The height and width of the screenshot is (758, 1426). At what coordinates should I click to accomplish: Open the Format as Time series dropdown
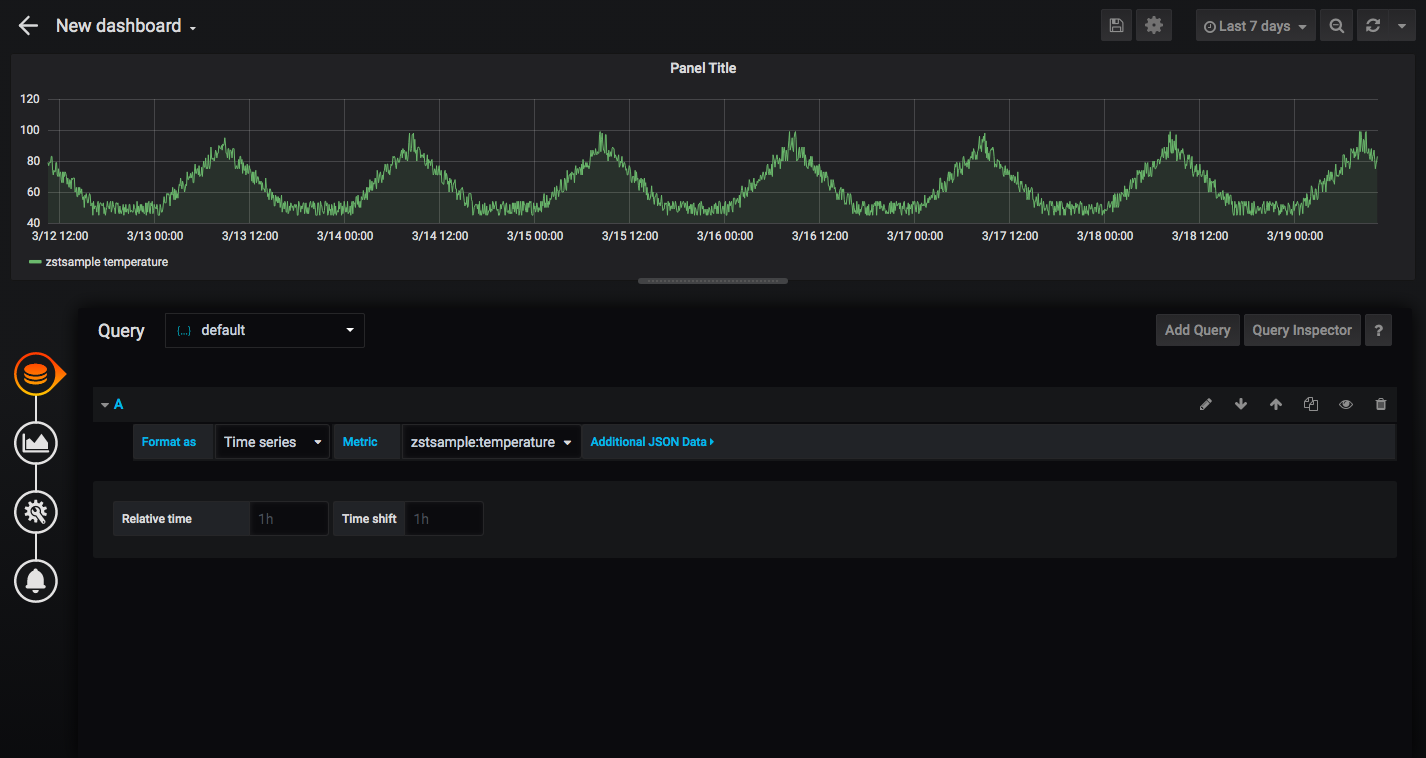(x=271, y=441)
